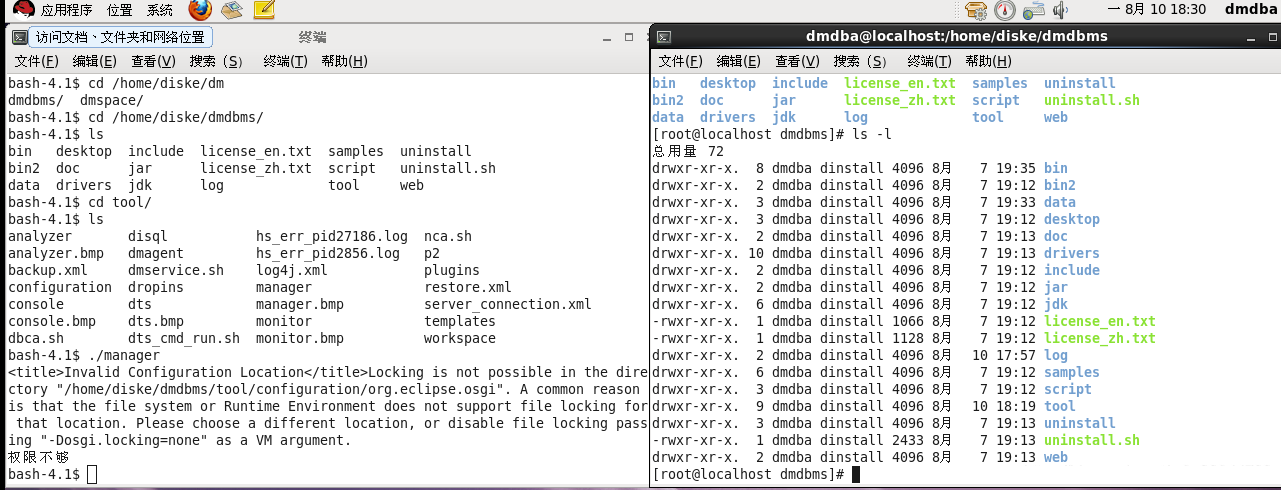The height and width of the screenshot is (490, 1281).
Task: Launch the Firefox browser from top panel
Action: pos(200,11)
